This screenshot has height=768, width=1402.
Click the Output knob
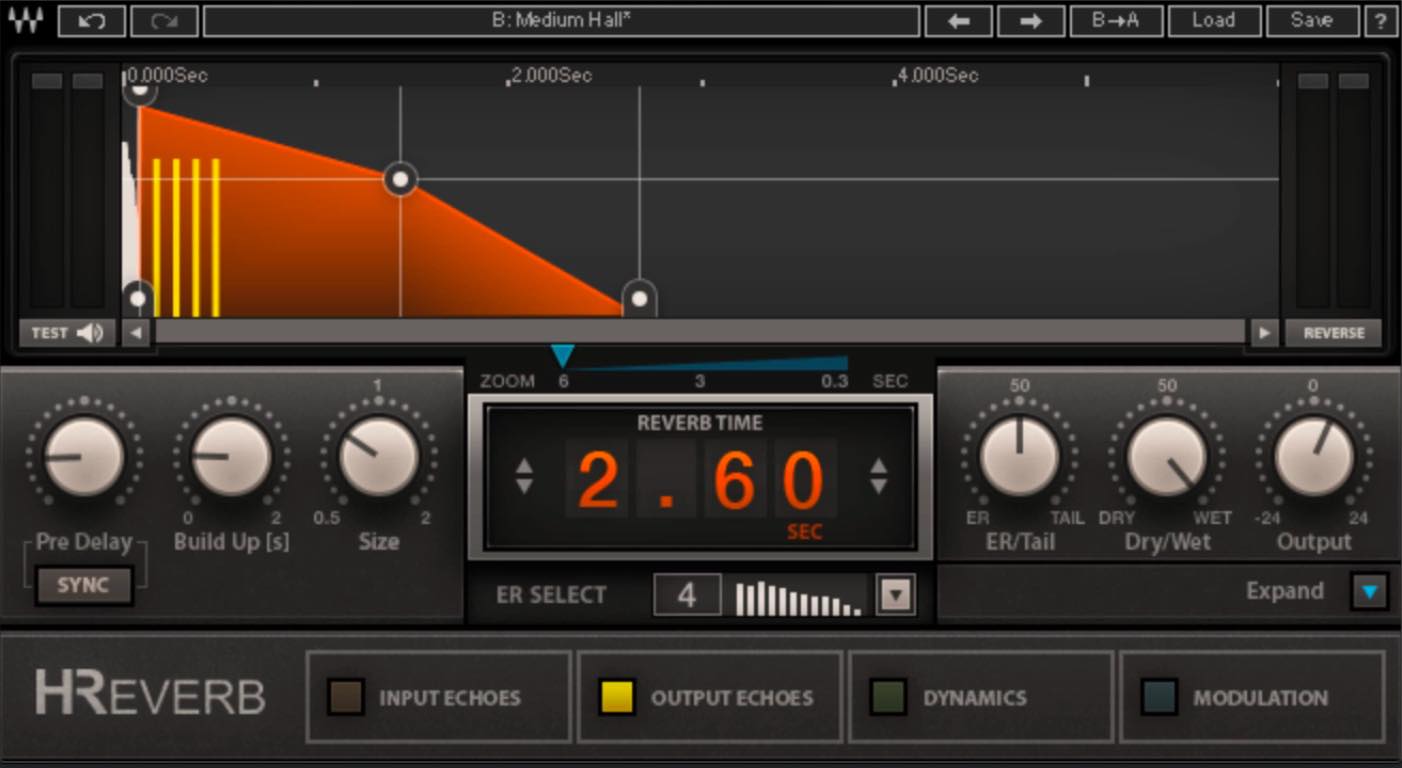pos(1314,456)
